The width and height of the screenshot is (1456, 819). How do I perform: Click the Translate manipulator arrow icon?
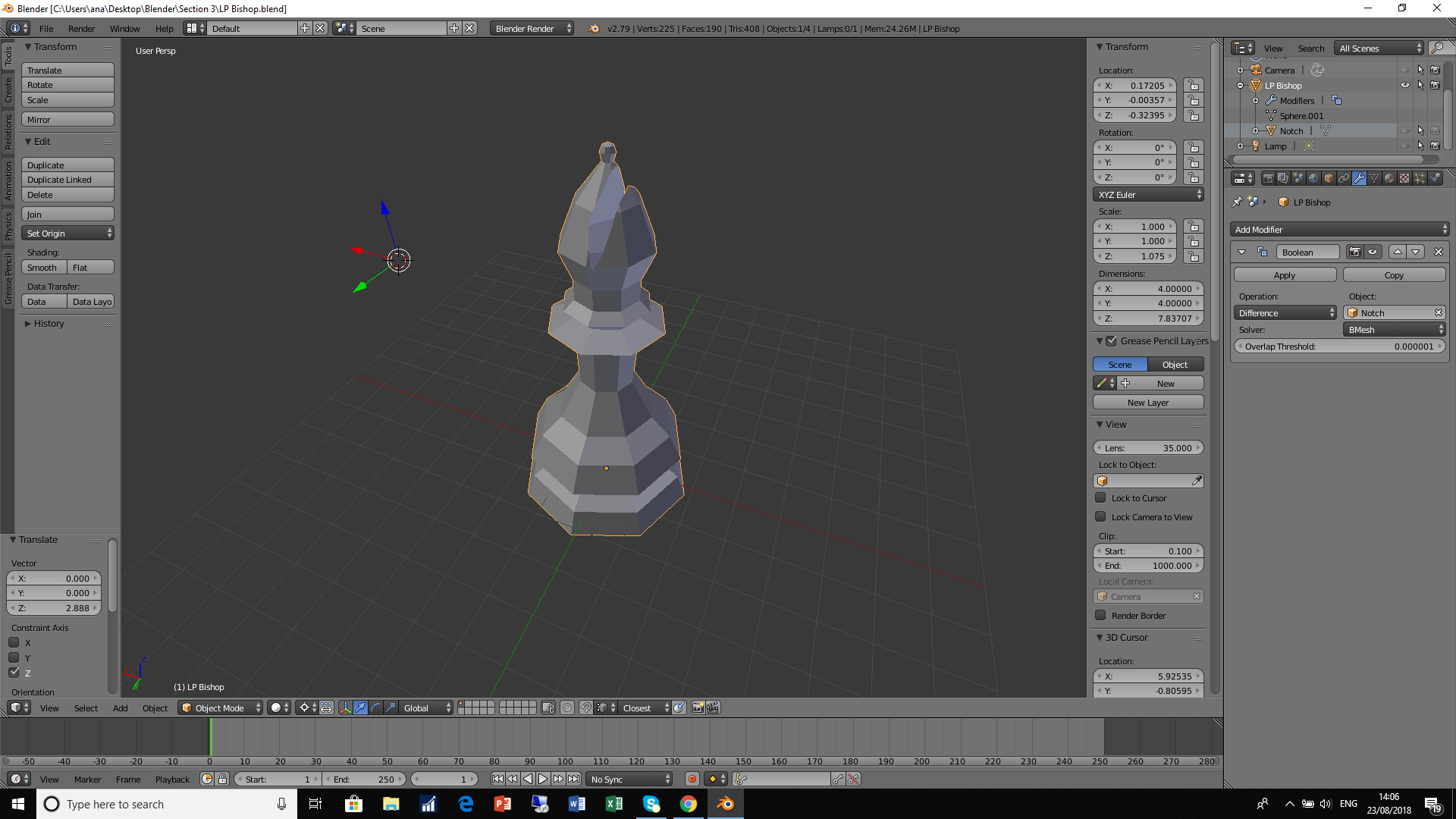pyautogui.click(x=361, y=708)
